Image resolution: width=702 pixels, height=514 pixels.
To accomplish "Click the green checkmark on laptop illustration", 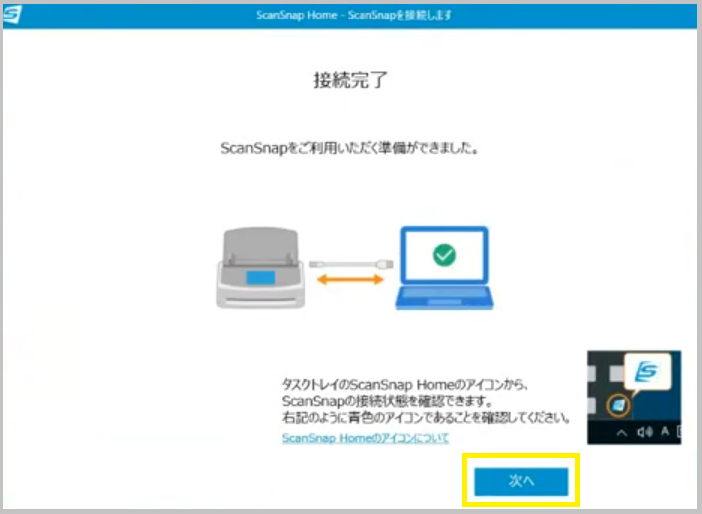I will [x=445, y=255].
